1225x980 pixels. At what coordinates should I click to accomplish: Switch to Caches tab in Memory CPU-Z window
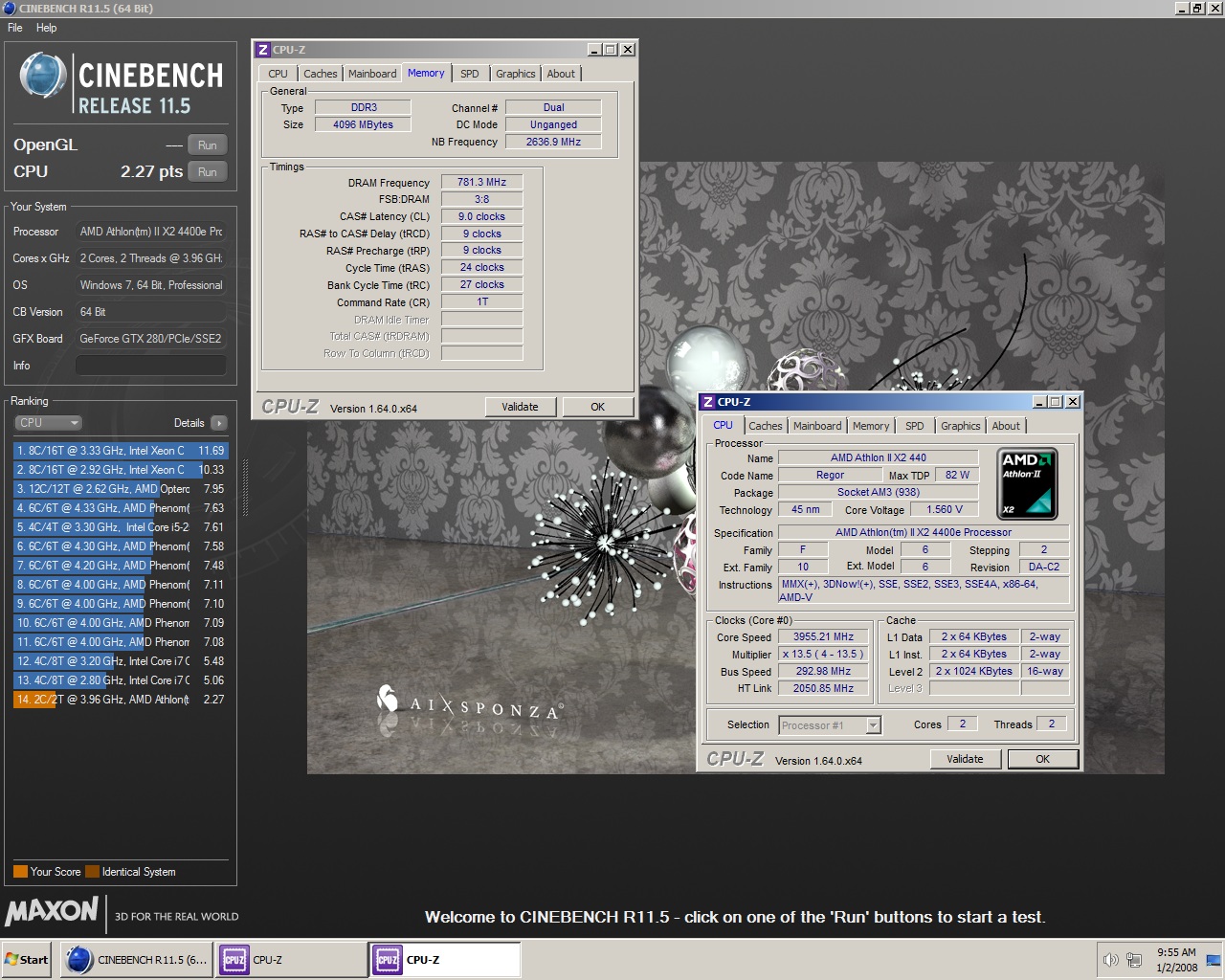click(321, 74)
